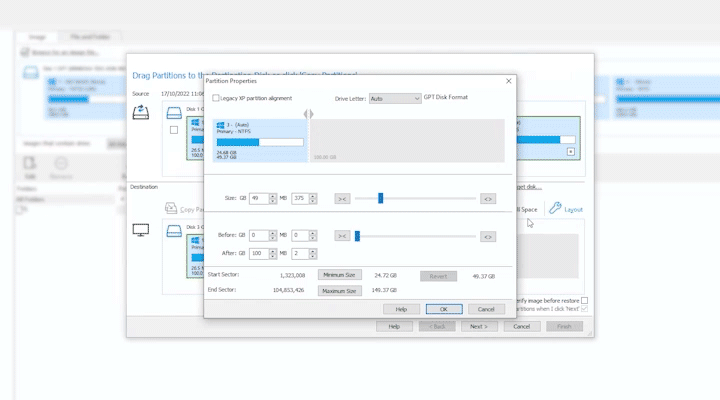
Task: Click the Destination monitor icon
Action: 141,230
